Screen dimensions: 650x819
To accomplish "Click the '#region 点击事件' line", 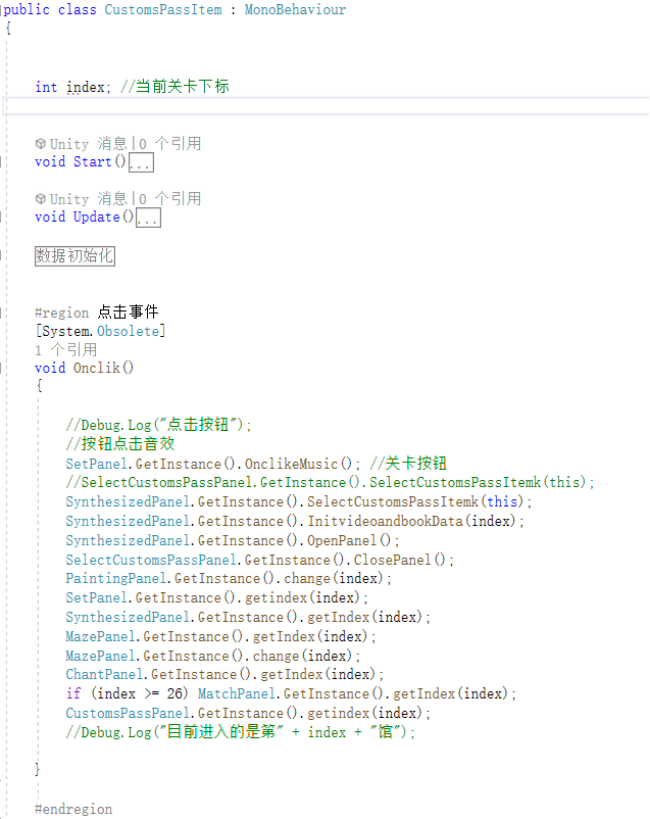I will click(x=96, y=312).
